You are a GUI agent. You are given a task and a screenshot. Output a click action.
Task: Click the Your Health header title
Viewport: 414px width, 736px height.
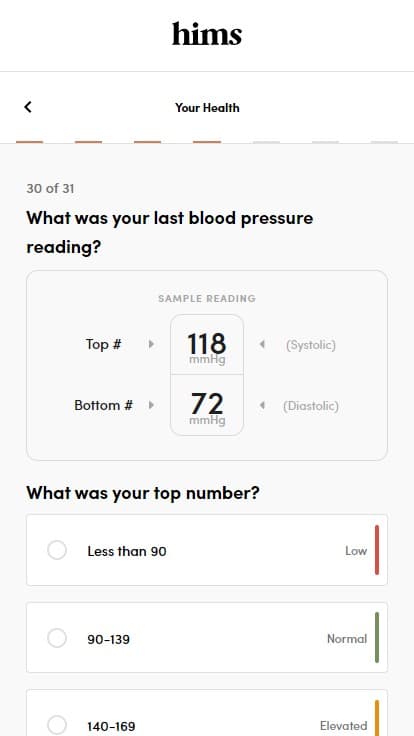pos(207,107)
